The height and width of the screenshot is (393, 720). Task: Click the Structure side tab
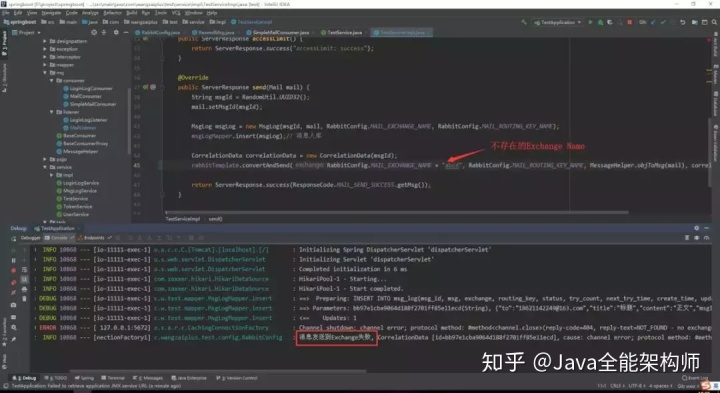(x=5, y=78)
